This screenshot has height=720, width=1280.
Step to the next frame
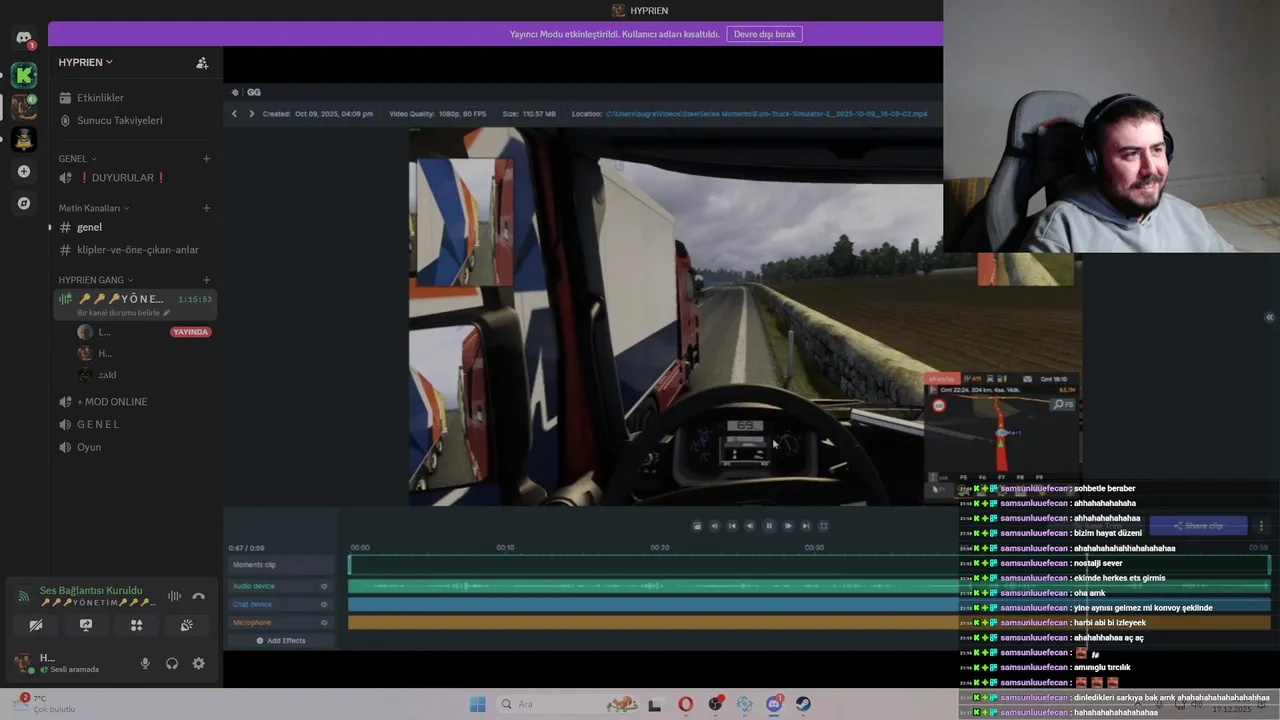787,526
